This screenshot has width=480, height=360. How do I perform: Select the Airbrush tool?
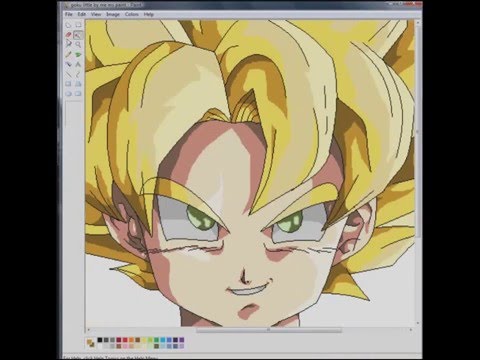click(68, 64)
